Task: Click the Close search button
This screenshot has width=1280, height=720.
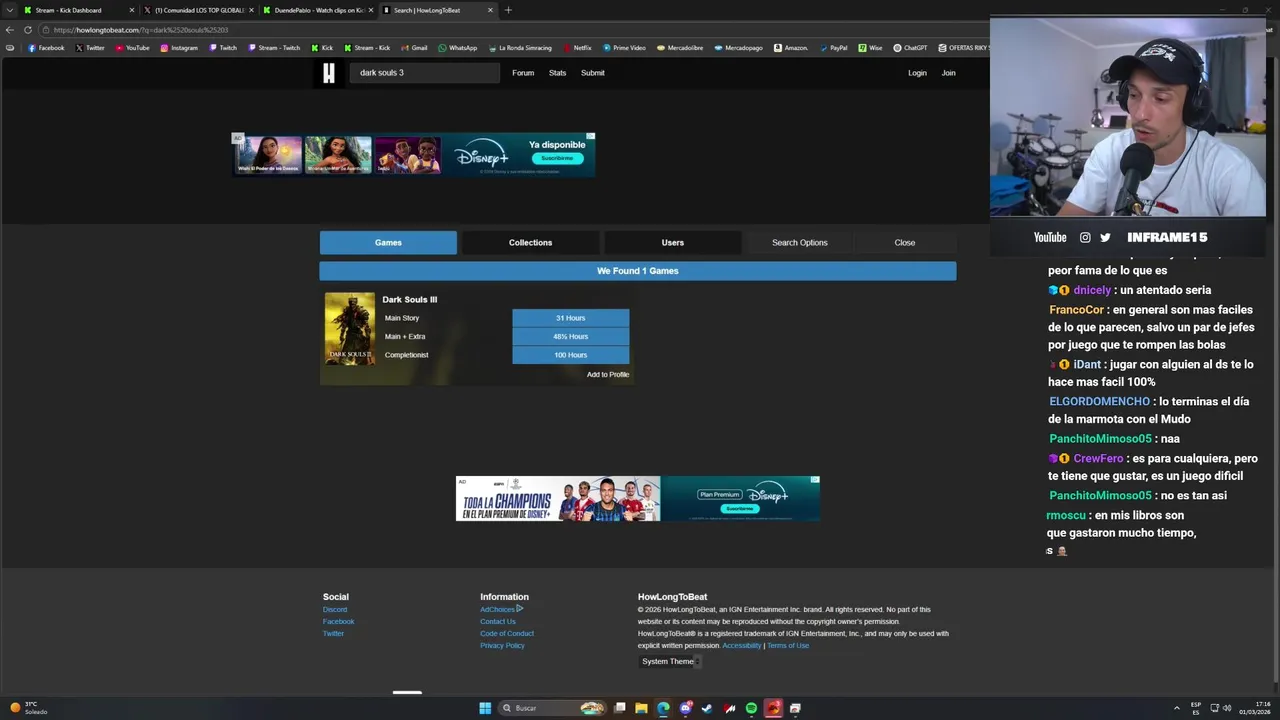Action: 905,242
